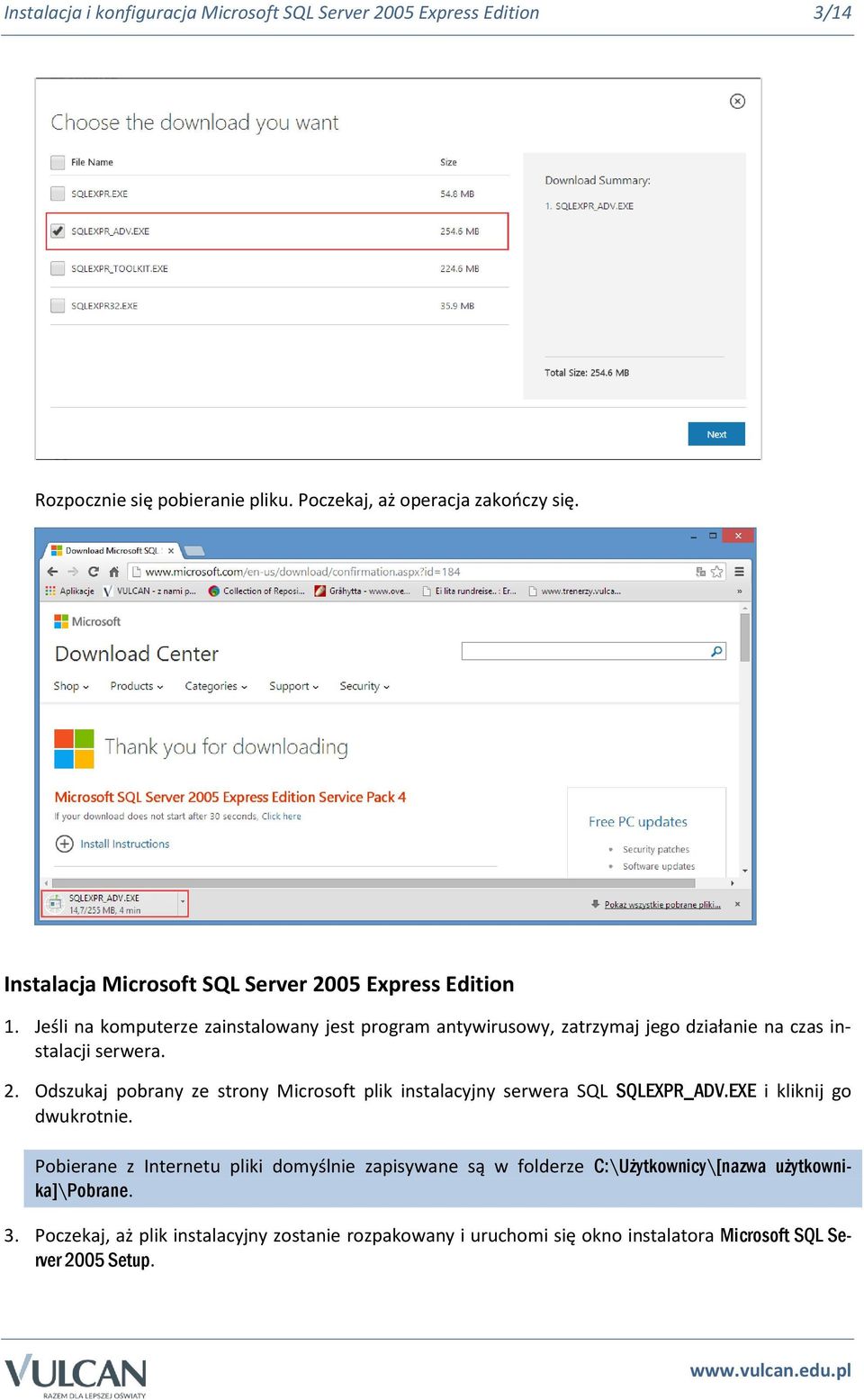Click the VULCAN logo in the footer
The width and height of the screenshot is (864, 1400).
(x=76, y=1376)
